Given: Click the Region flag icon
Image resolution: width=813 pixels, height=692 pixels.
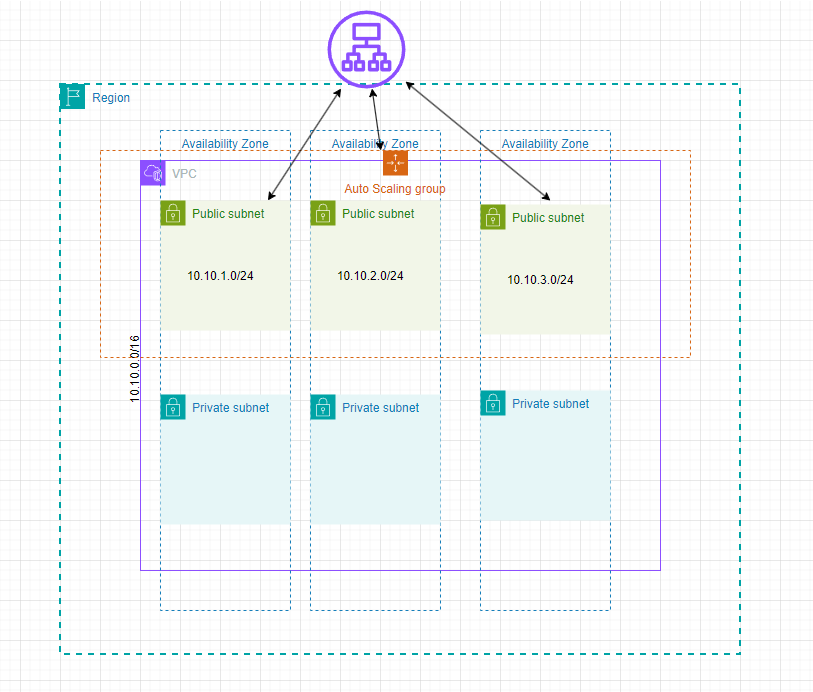Looking at the screenshot, I should [x=72, y=96].
